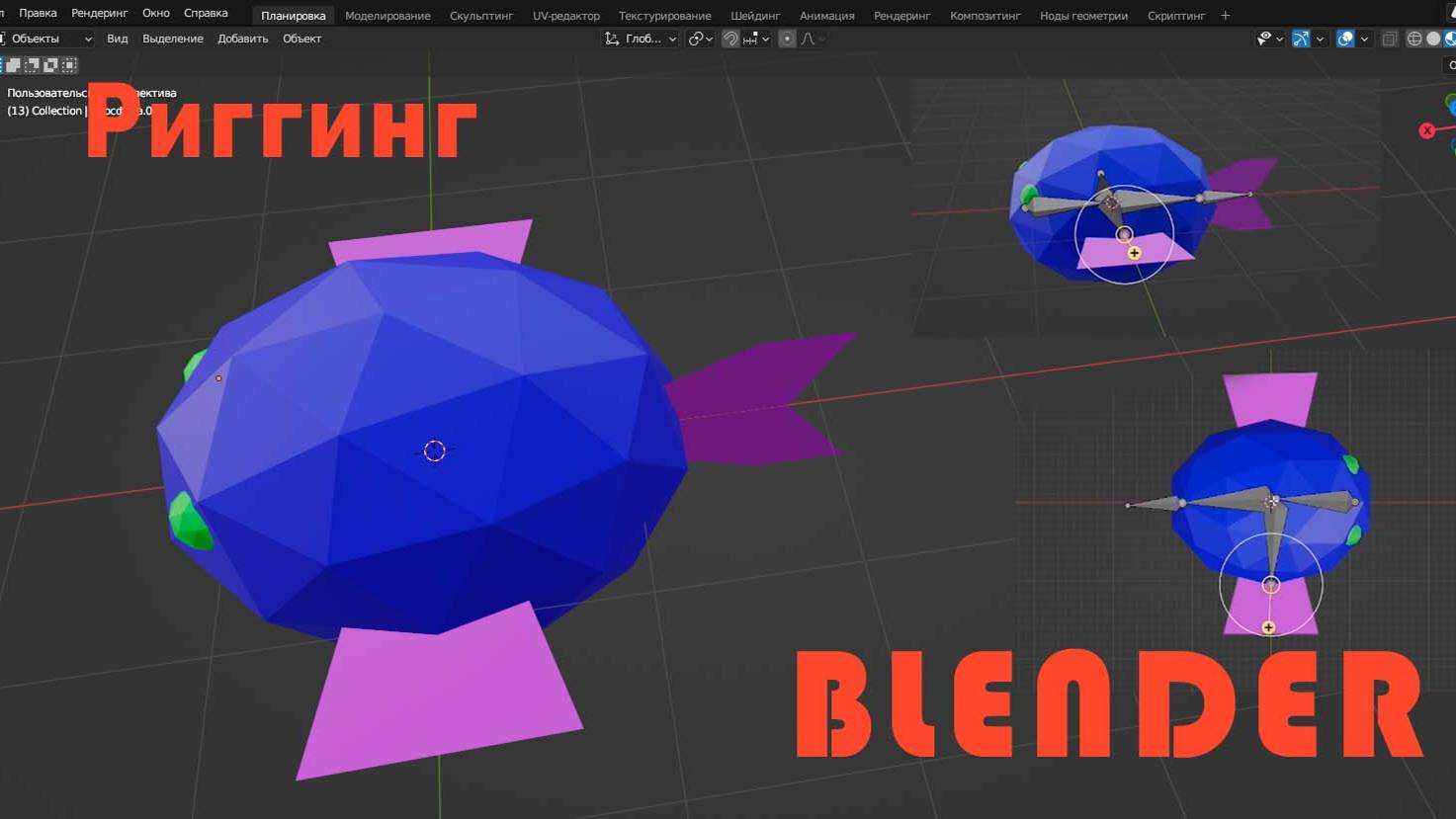Switch to the Скриптинг workspace tab
This screenshot has width=1456, height=819.
coord(1175,16)
